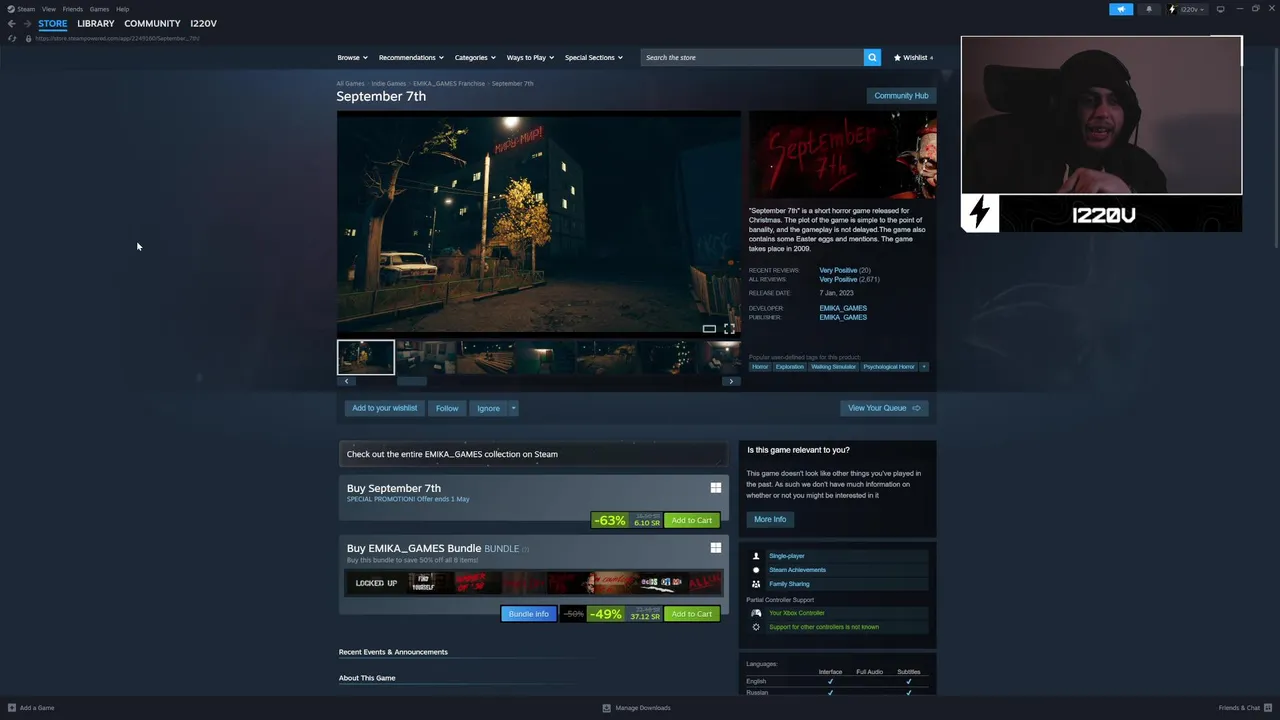
Task: Switch to the COMMUNITY tab
Action: (152, 23)
